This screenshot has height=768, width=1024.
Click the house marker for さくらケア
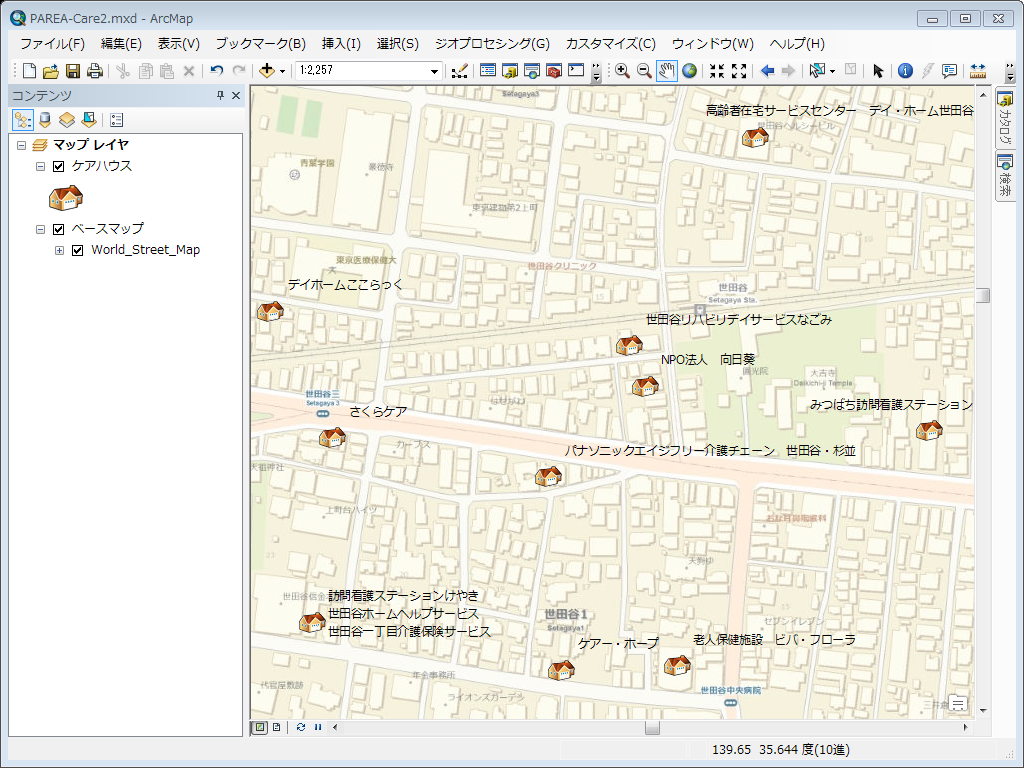pos(332,437)
